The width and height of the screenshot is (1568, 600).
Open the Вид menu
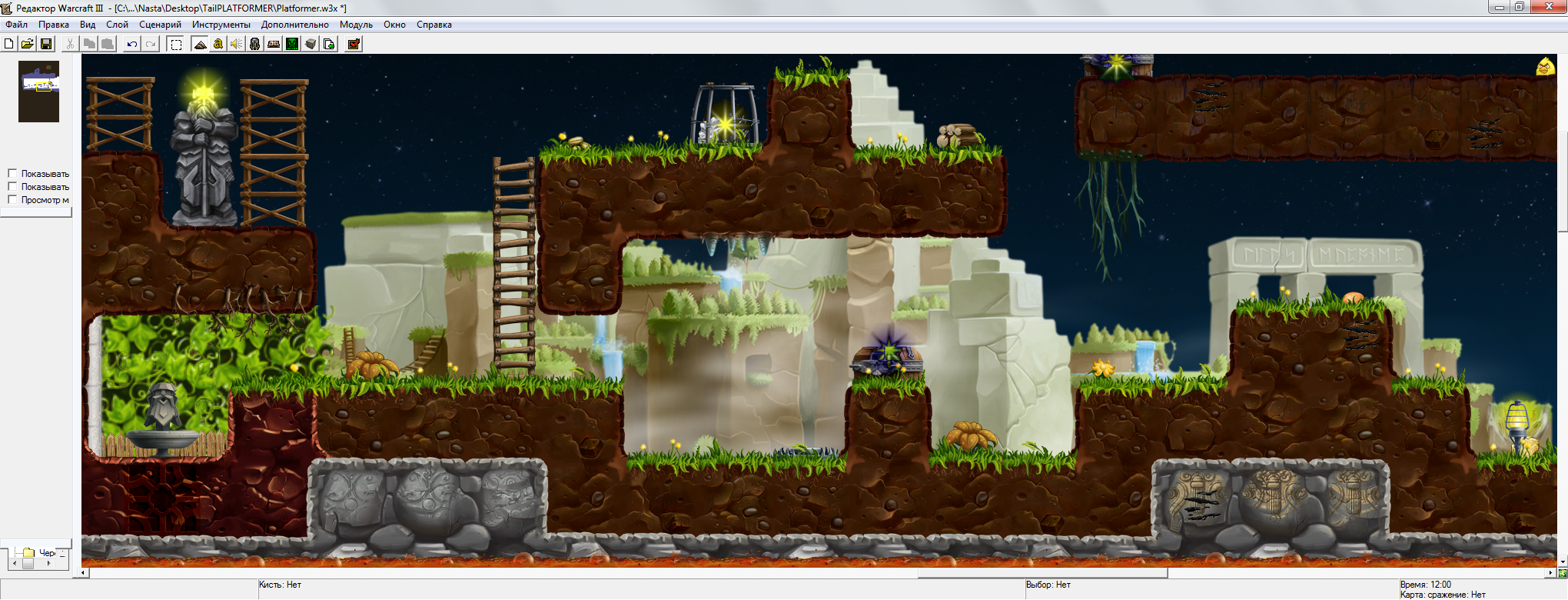88,25
